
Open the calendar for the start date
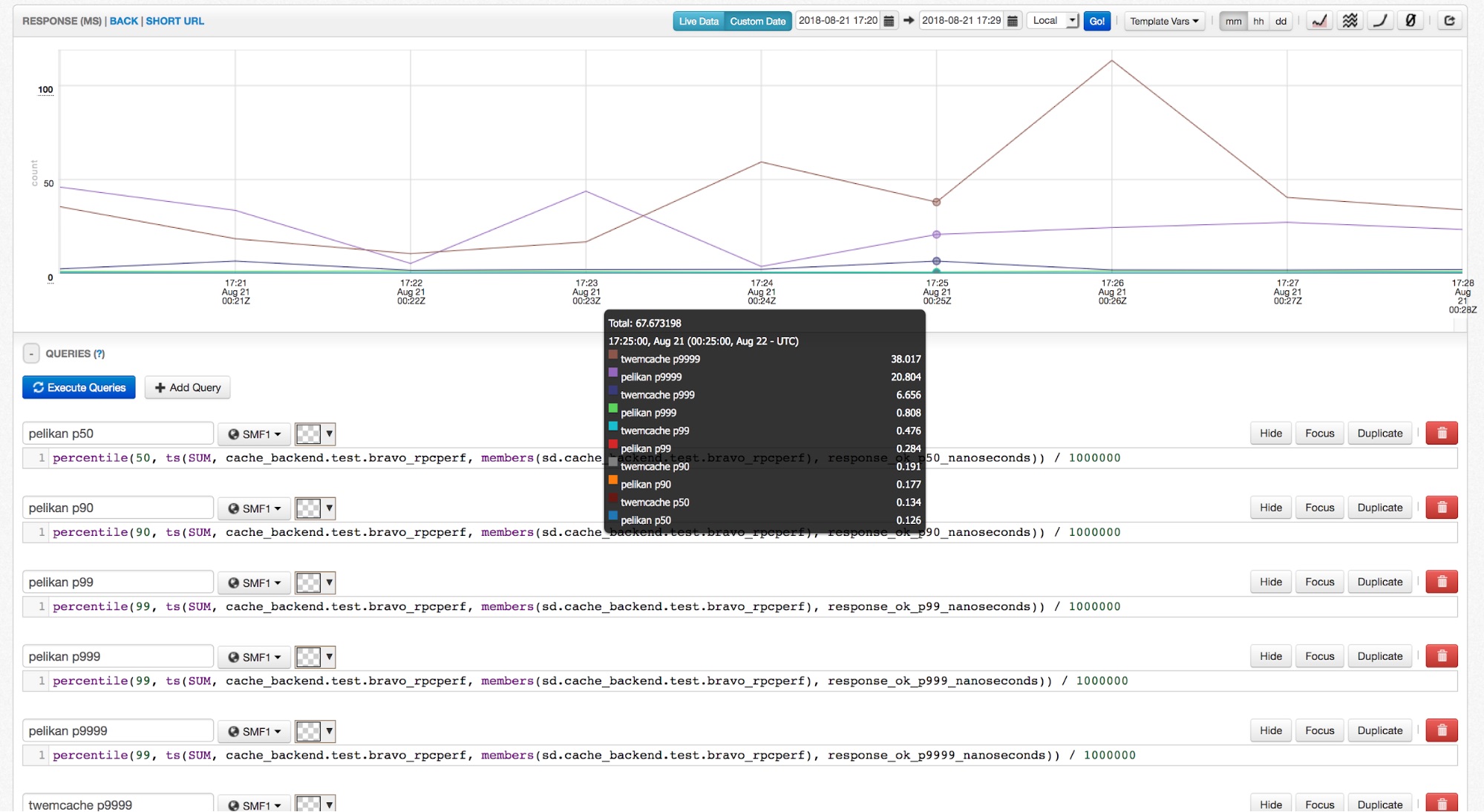(889, 21)
